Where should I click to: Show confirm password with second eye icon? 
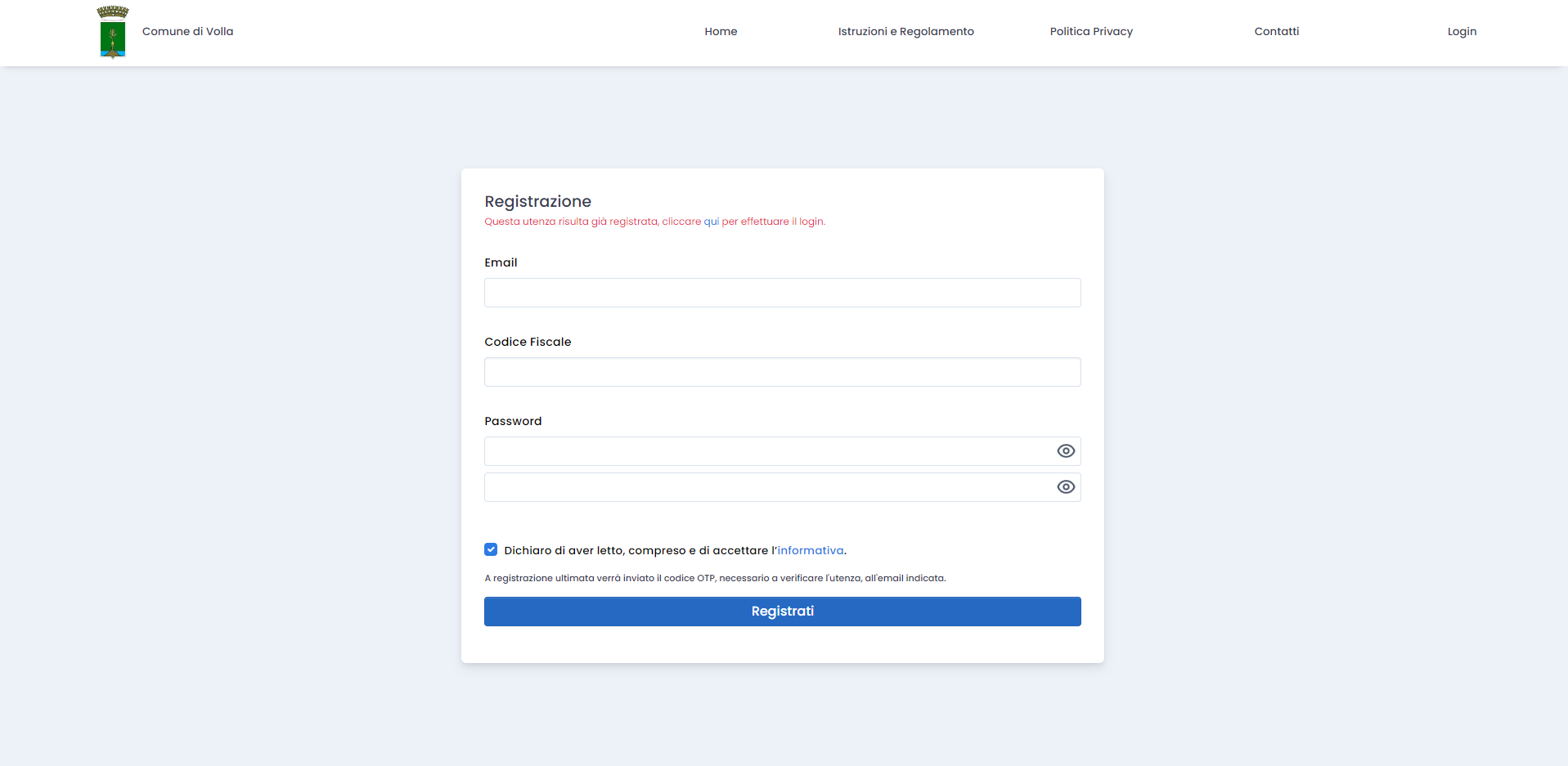[x=1066, y=487]
